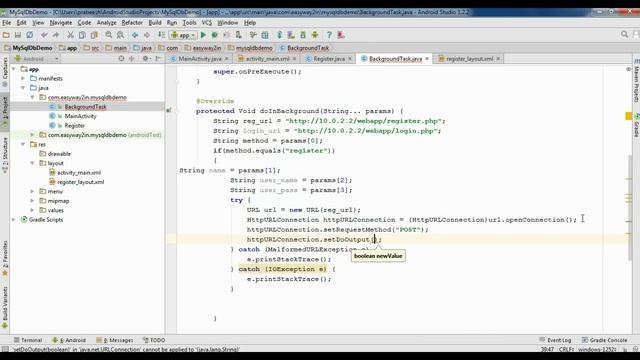The width and height of the screenshot is (640, 360).
Task: Click the Paste toolbar icon
Action: [x=94, y=35]
